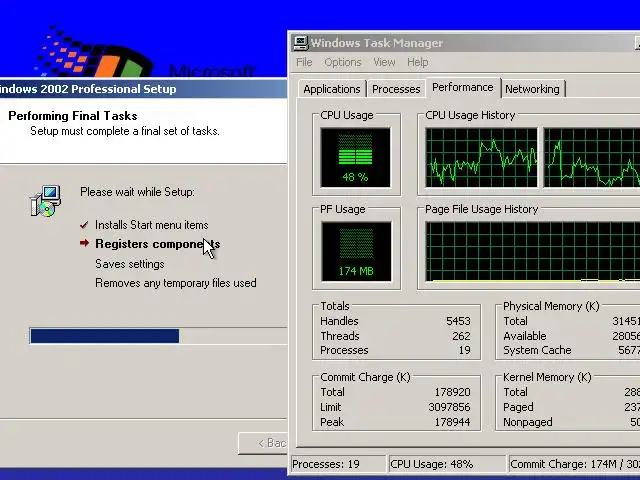Click the red checkmark beside Installs Start menu items
This screenshot has width=640, height=480.
pos(84,225)
